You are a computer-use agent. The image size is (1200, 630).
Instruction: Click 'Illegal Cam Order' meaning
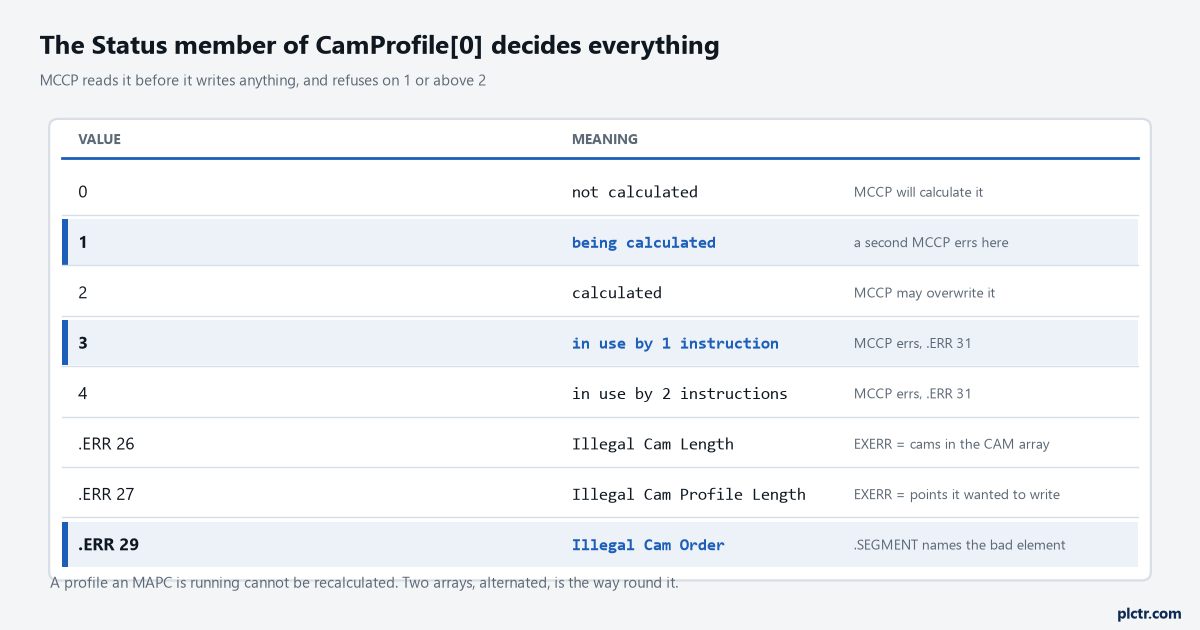click(648, 545)
